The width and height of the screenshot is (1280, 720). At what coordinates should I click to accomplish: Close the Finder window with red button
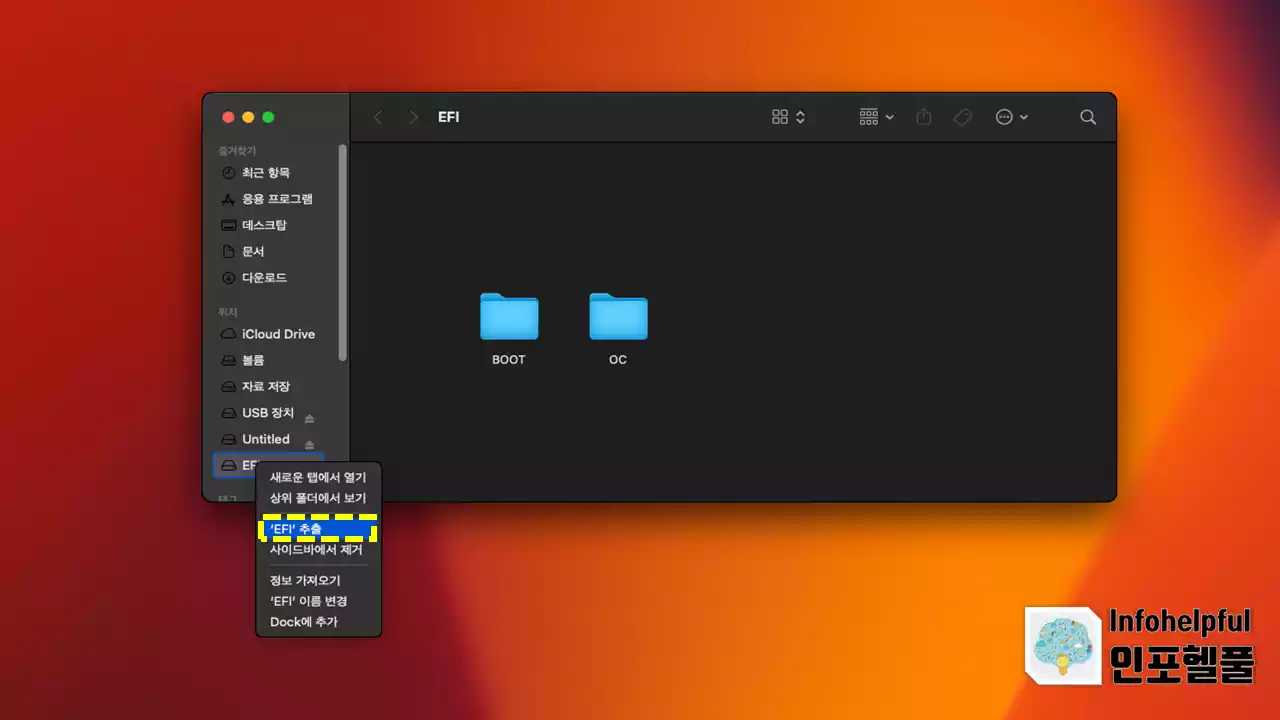pyautogui.click(x=228, y=117)
